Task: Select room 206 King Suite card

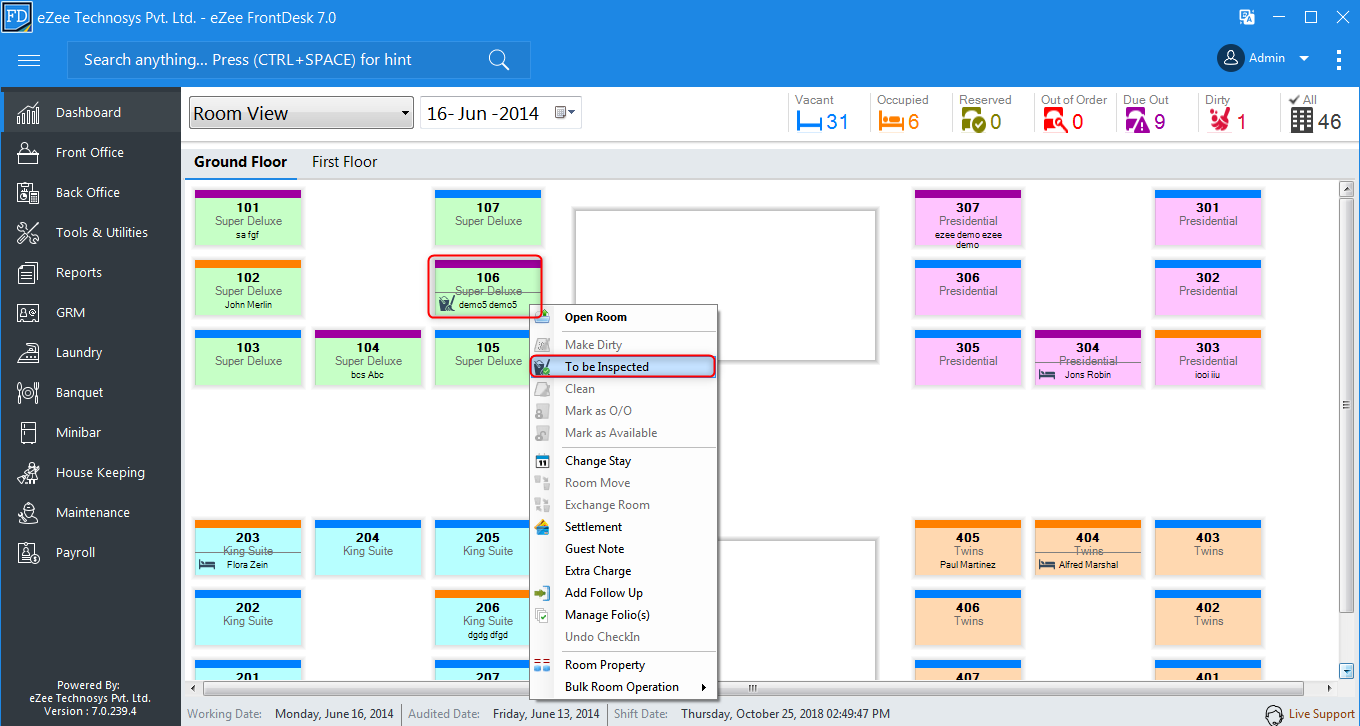Action: click(482, 618)
